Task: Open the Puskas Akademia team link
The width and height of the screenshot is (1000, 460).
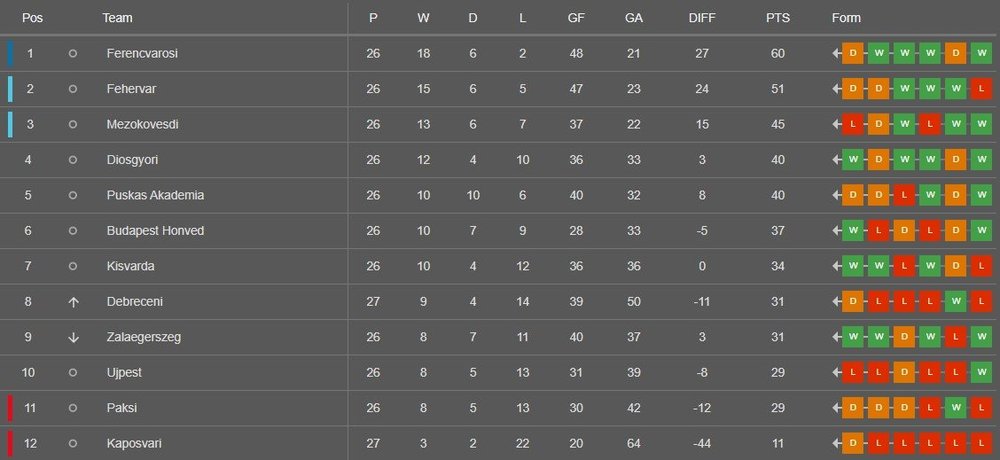Action: click(156, 195)
